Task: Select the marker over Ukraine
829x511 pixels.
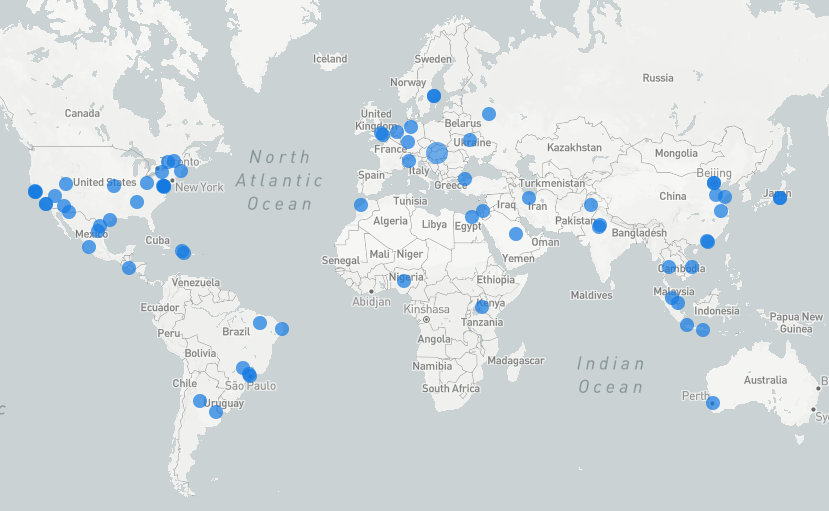Action: 470,140
